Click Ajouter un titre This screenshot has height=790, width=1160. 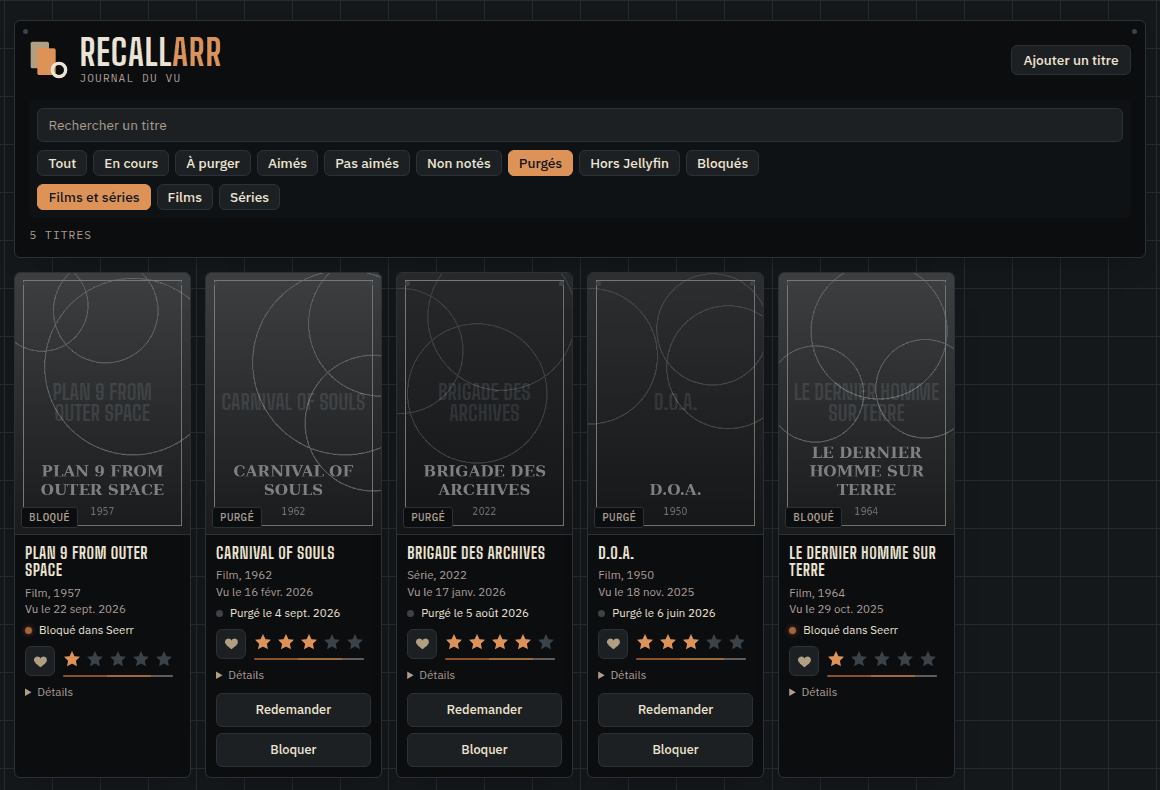pos(1070,61)
